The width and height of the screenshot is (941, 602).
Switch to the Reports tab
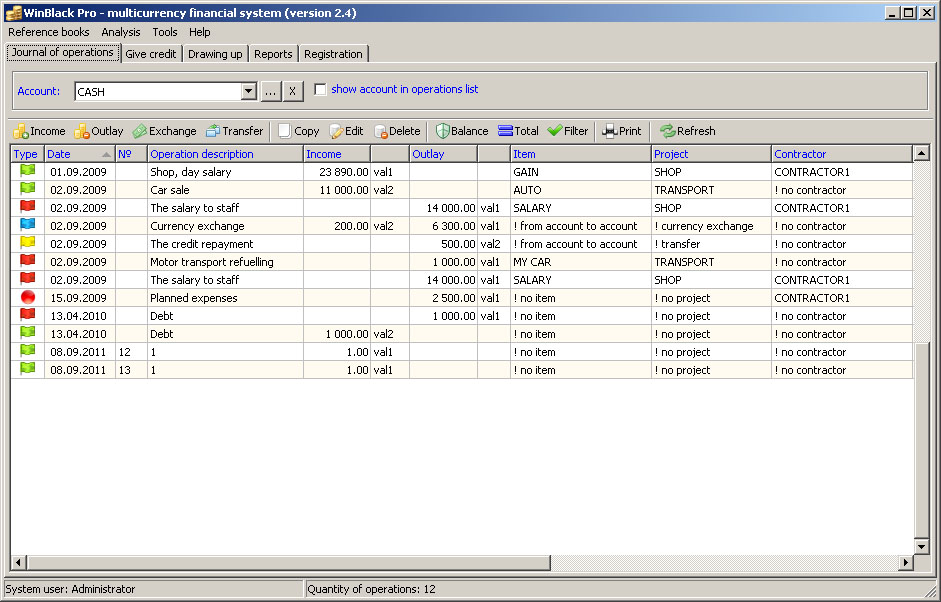coord(273,54)
